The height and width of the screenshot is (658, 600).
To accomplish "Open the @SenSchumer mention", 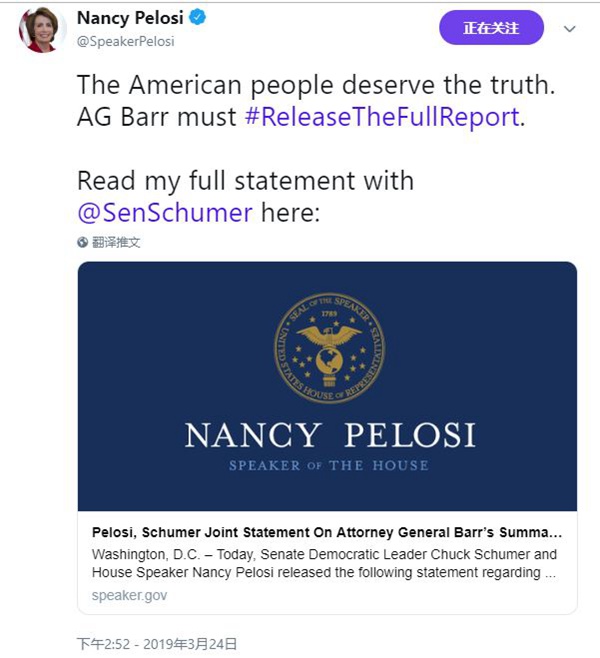I will (164, 212).
